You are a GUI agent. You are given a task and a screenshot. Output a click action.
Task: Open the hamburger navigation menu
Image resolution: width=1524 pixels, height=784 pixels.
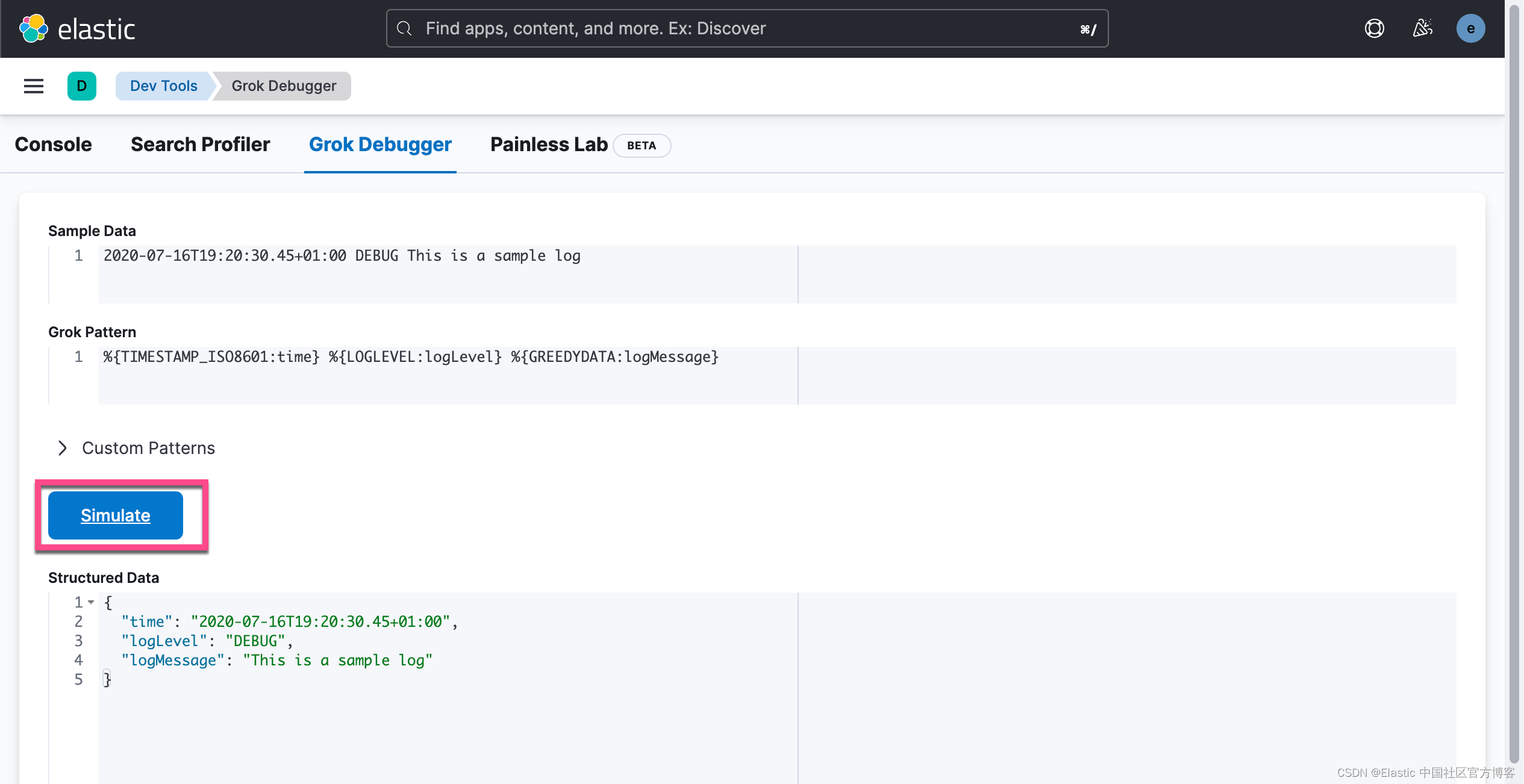tap(34, 86)
